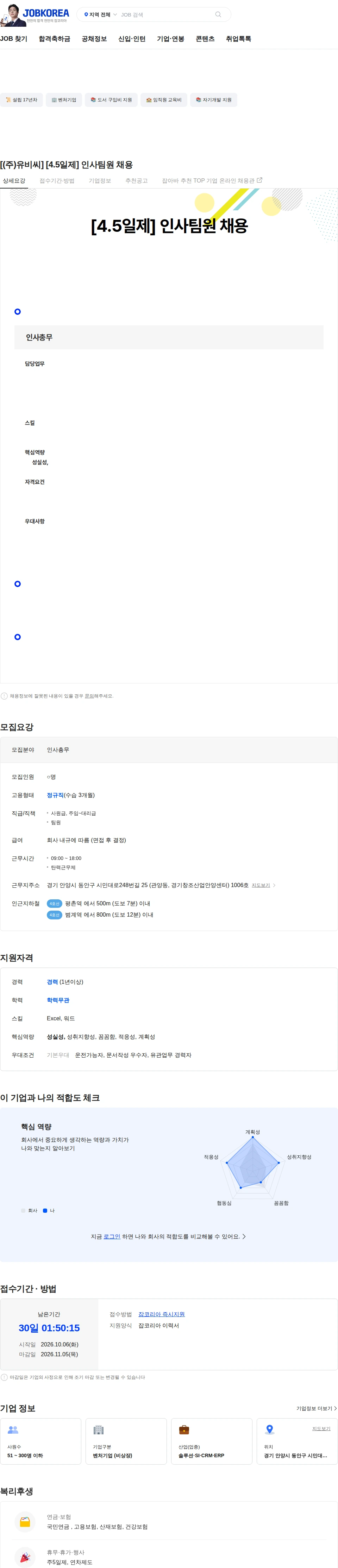Open 지도보기 in the 위치 card
The image size is (338, 1568).
[321, 1429]
